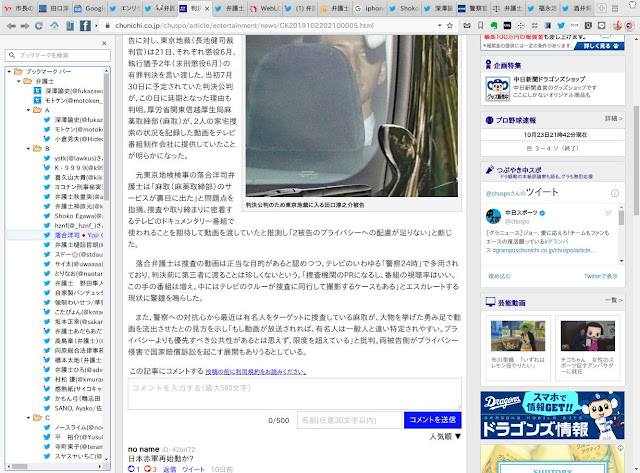Click the 埋め込む link in tweet widget
Image resolution: width=640 pixels, height=473 pixels.
499,276
